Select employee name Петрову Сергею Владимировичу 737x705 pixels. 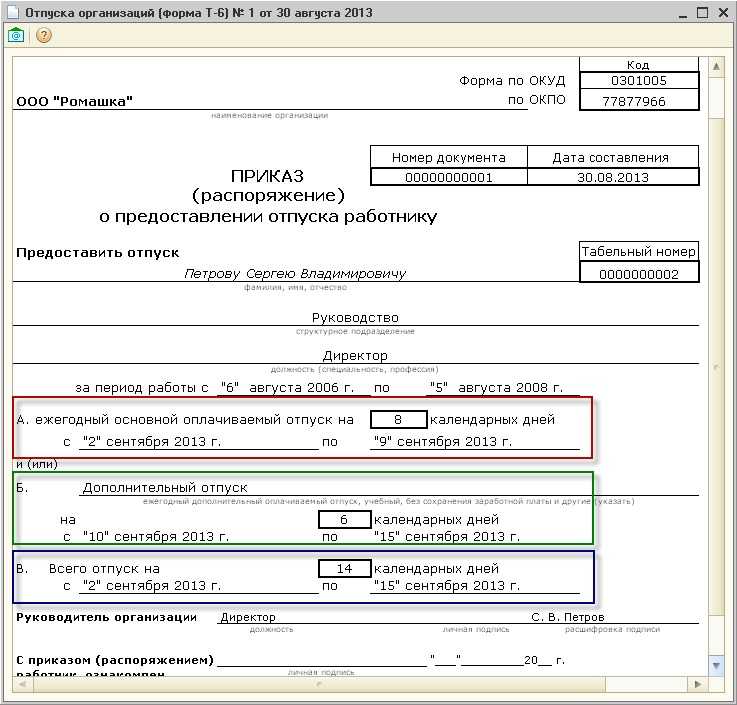[x=295, y=274]
